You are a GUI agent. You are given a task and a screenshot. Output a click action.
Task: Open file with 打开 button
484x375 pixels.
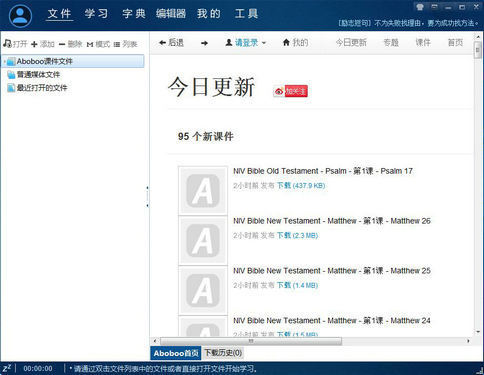[15, 44]
